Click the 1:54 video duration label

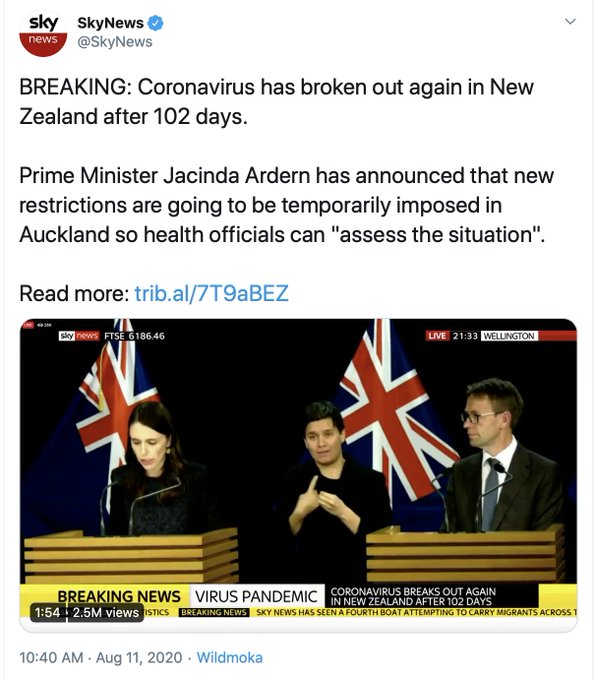tap(47, 612)
